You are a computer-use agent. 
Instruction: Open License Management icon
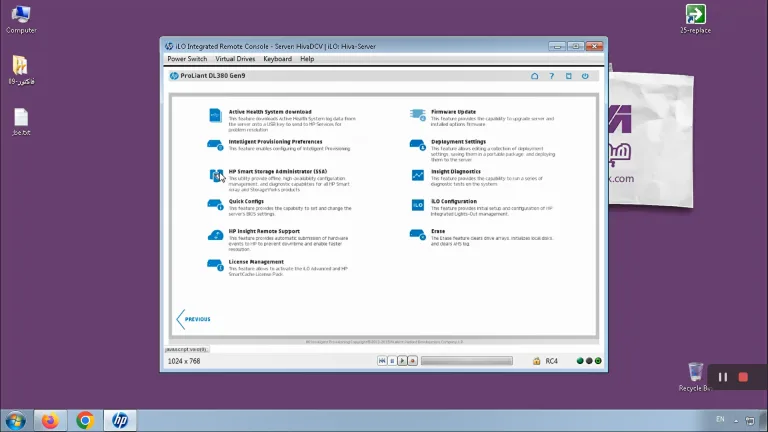[215, 265]
